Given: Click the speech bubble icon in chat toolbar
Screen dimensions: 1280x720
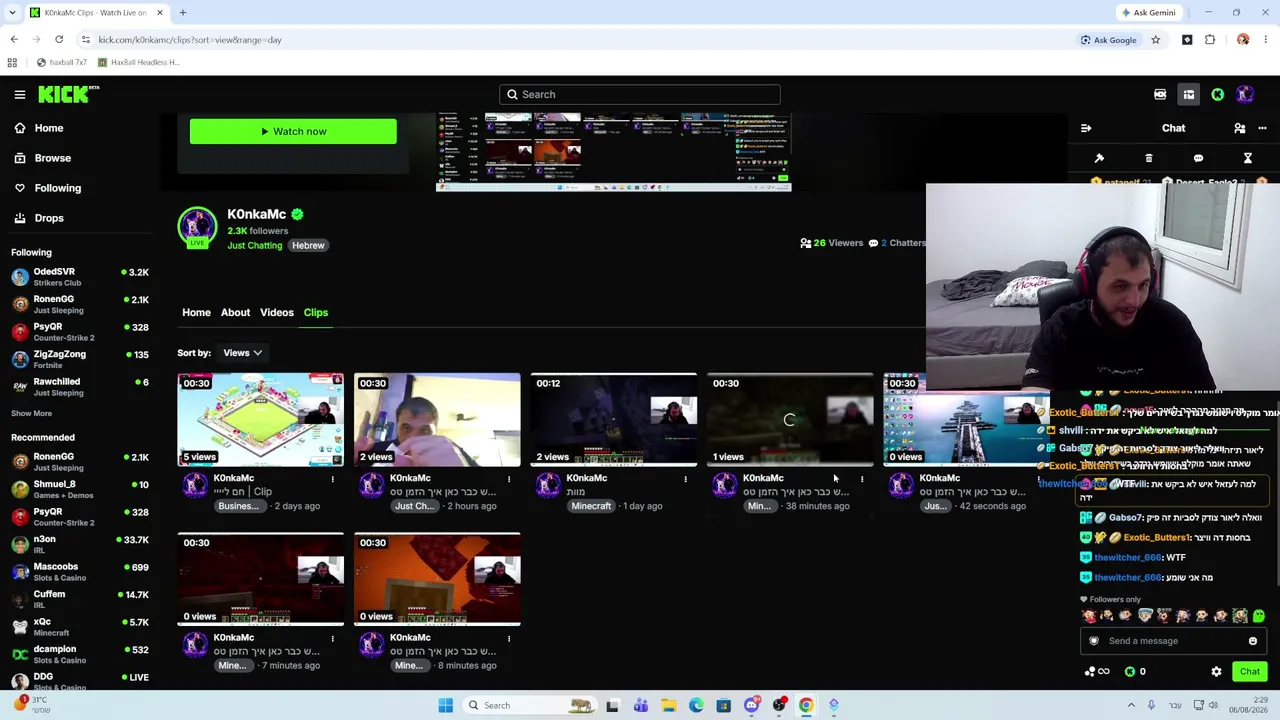Looking at the screenshot, I should point(1198,158).
